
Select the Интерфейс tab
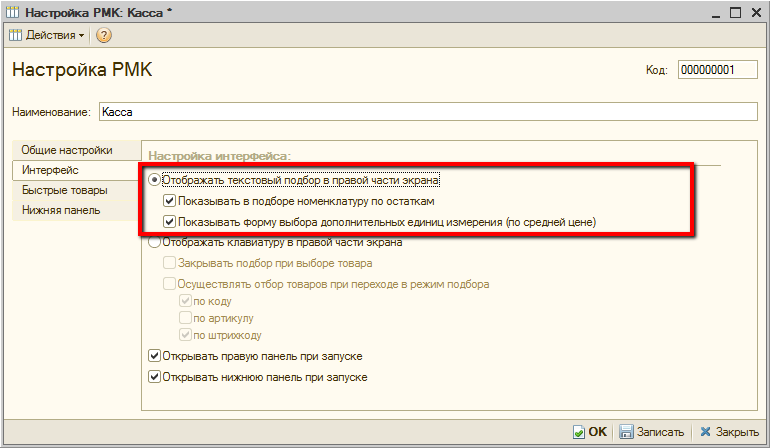[50, 170]
